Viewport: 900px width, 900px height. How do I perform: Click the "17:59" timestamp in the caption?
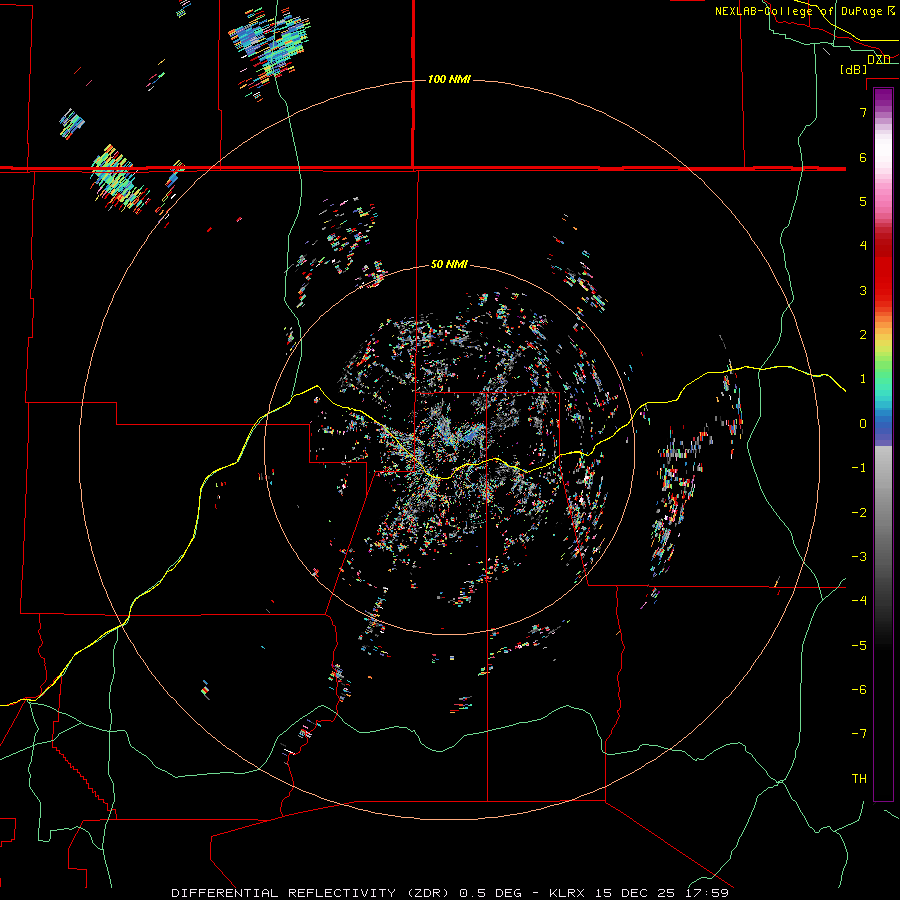pos(707,893)
